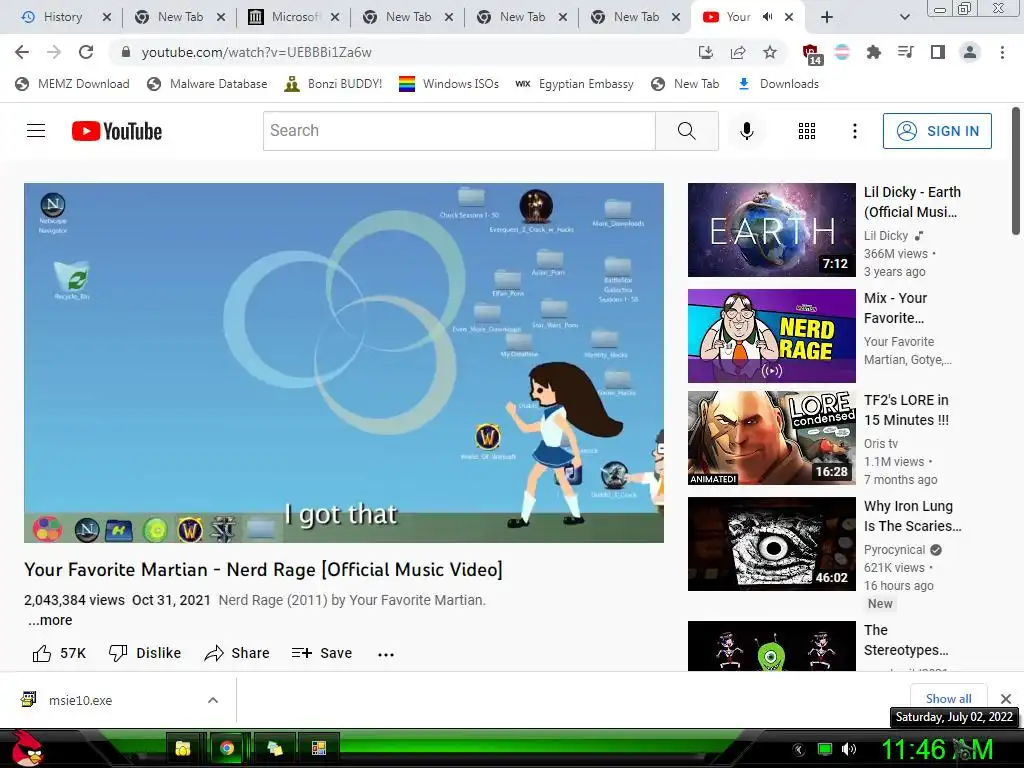The height and width of the screenshot is (768, 1024).
Task: Open the Bonzi BUDDY! bookmark
Action: pyautogui.click(x=334, y=84)
